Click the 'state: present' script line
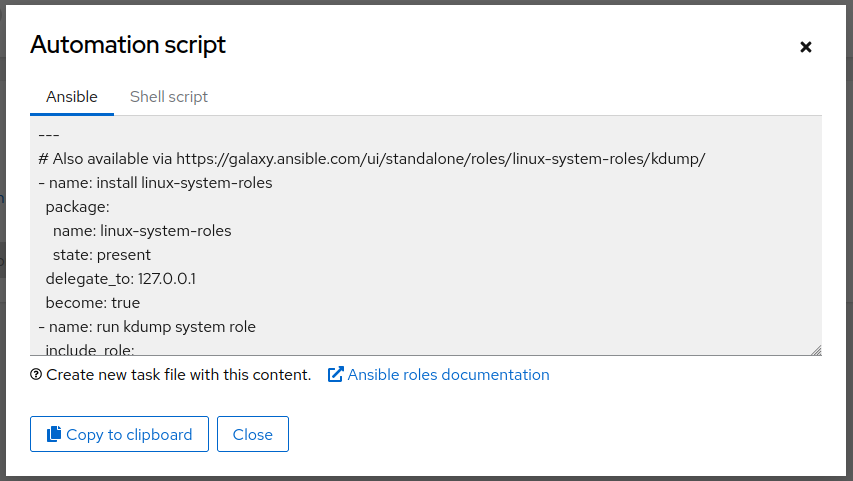Screen dimensions: 853x481 point(102,255)
